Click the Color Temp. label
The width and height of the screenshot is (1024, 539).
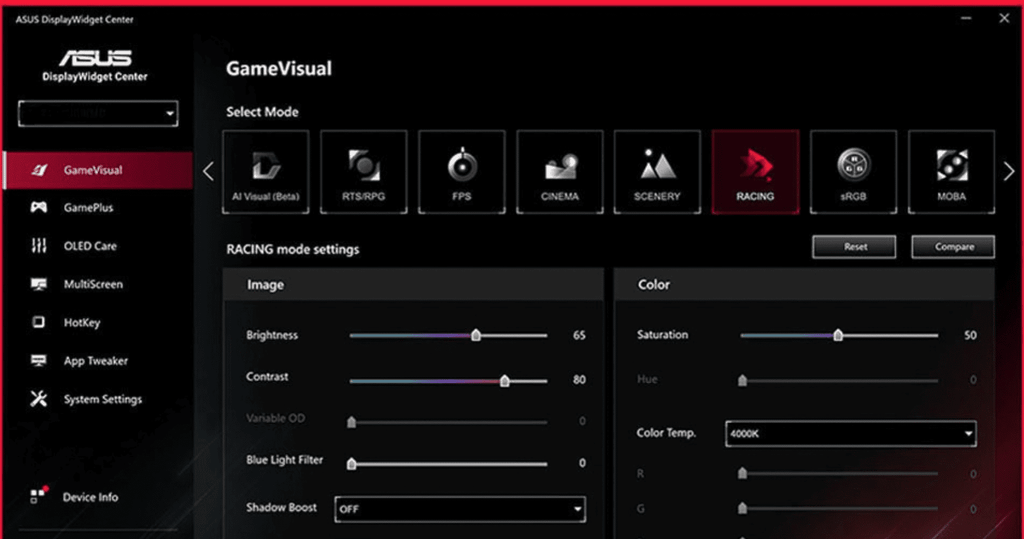(x=666, y=433)
